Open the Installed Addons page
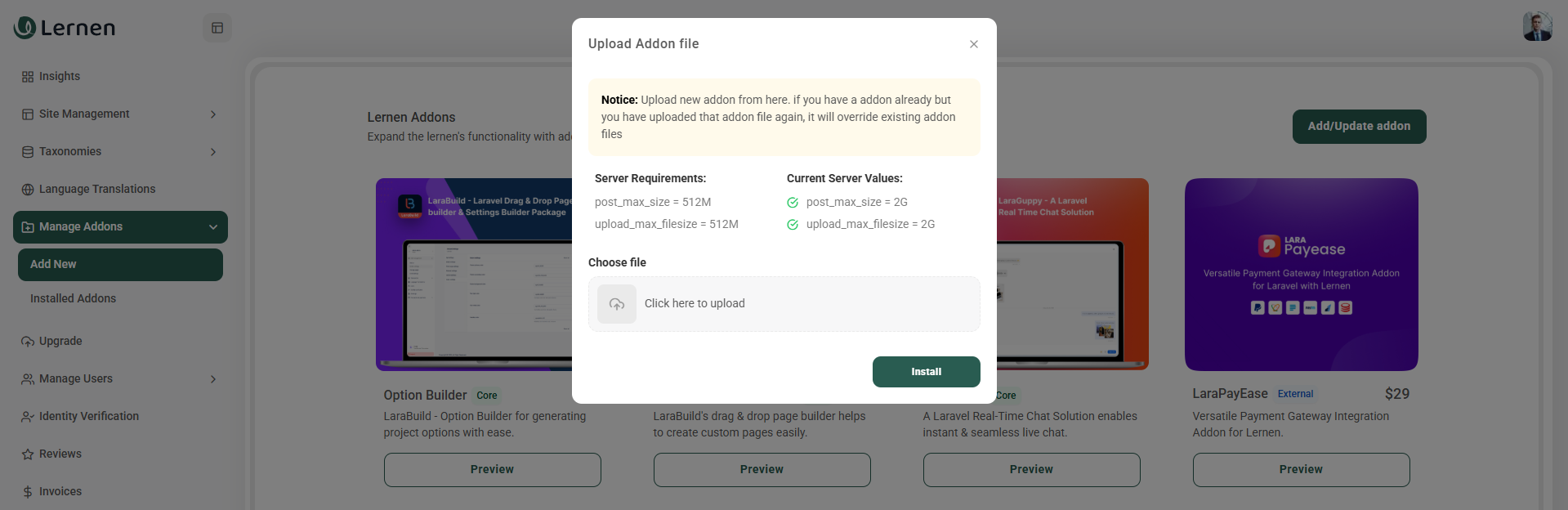Image resolution: width=1568 pixels, height=510 pixels. 73,299
